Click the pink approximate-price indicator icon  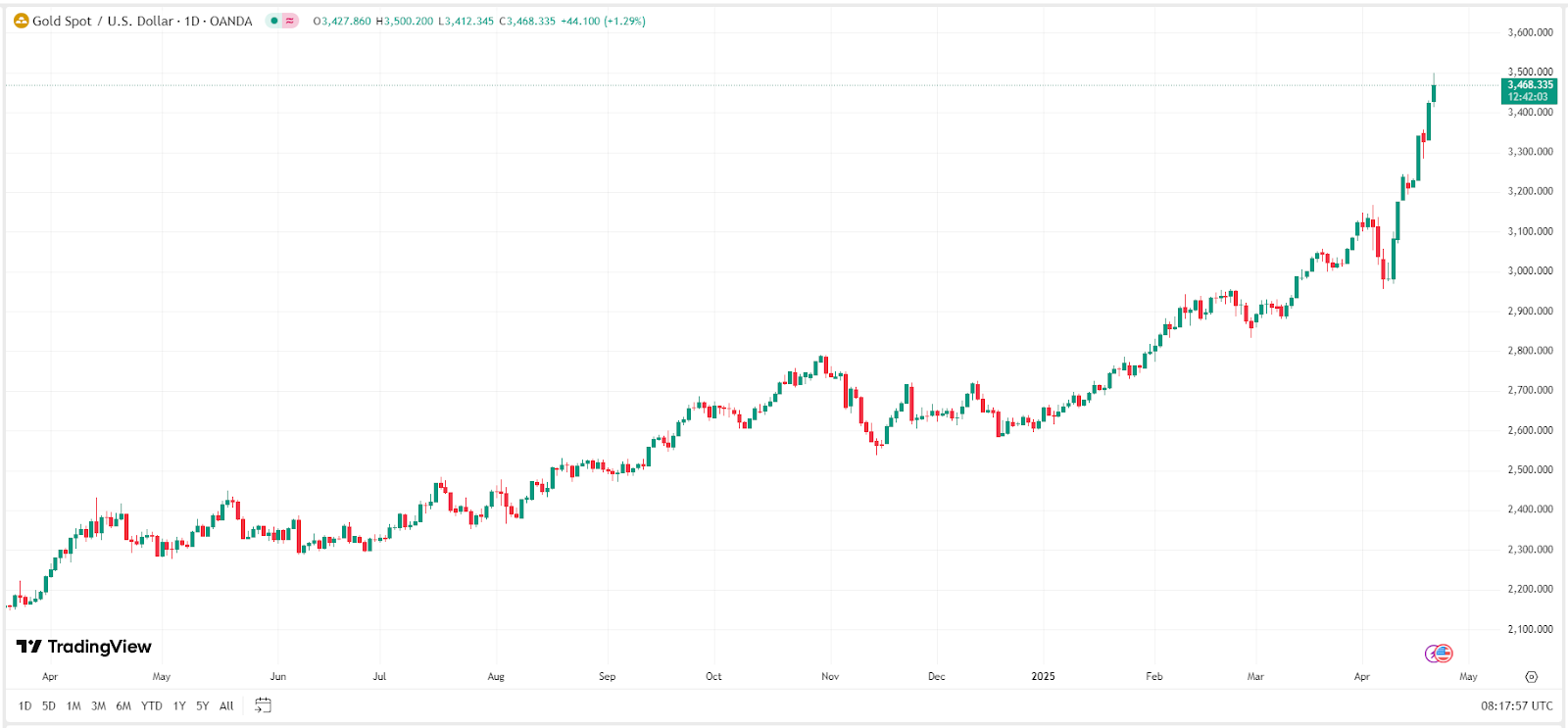click(291, 21)
